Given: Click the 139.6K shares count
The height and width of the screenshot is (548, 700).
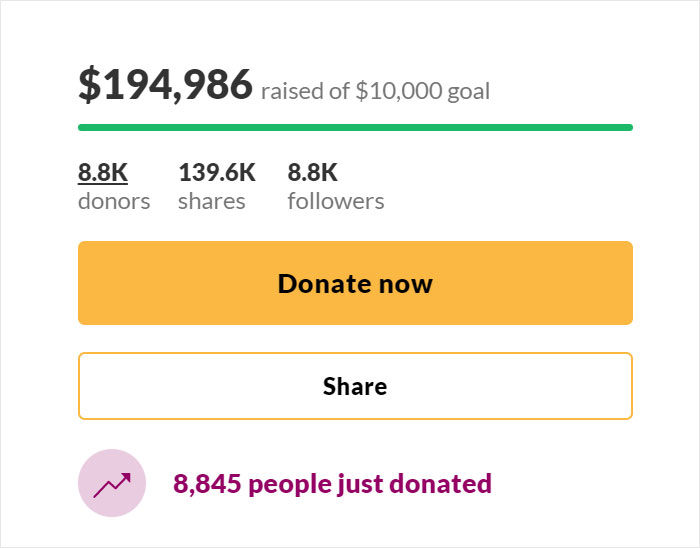Looking at the screenshot, I should pyautogui.click(x=217, y=172).
